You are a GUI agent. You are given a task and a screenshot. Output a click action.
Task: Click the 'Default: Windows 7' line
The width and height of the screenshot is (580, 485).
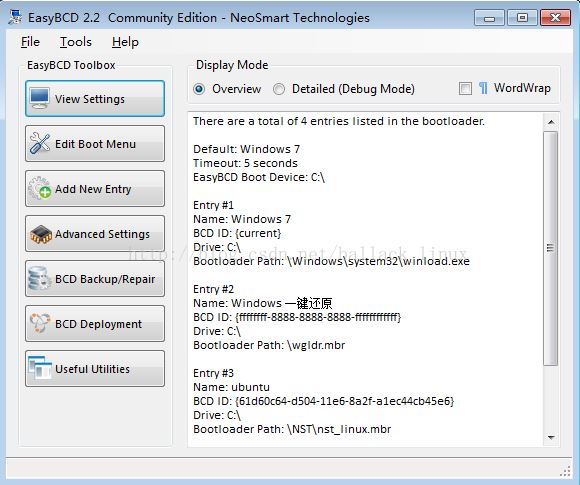click(246, 149)
